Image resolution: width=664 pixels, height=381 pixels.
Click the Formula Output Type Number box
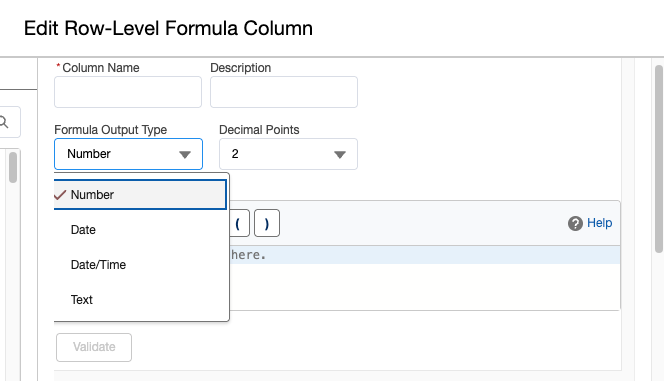coord(128,154)
